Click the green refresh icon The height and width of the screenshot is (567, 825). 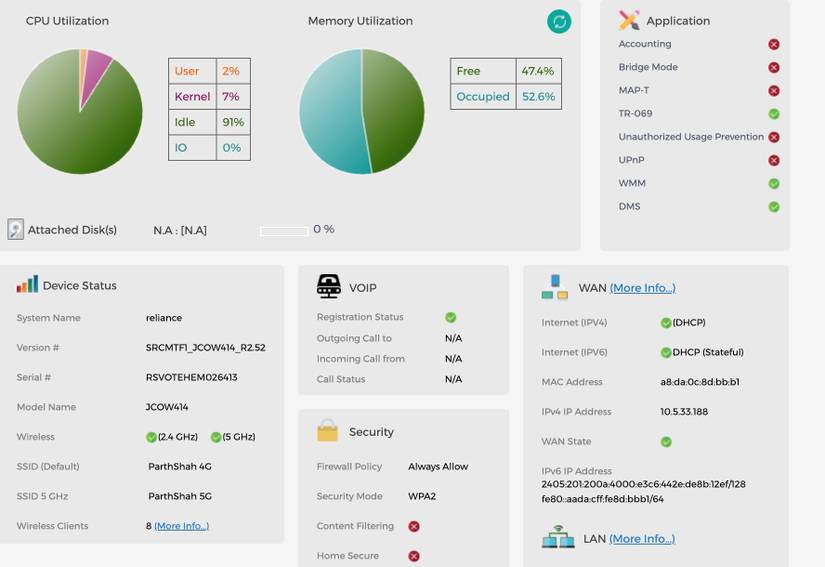point(559,22)
